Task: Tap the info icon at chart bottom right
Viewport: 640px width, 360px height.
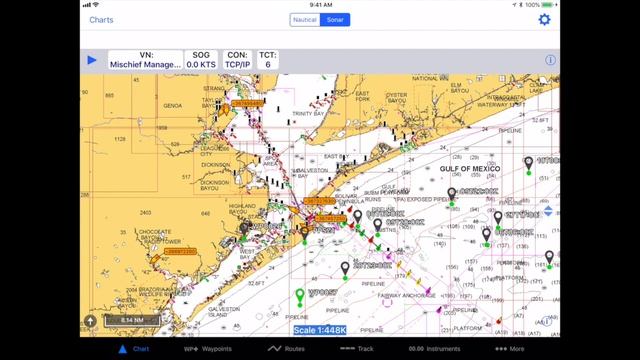Action: coord(547,322)
